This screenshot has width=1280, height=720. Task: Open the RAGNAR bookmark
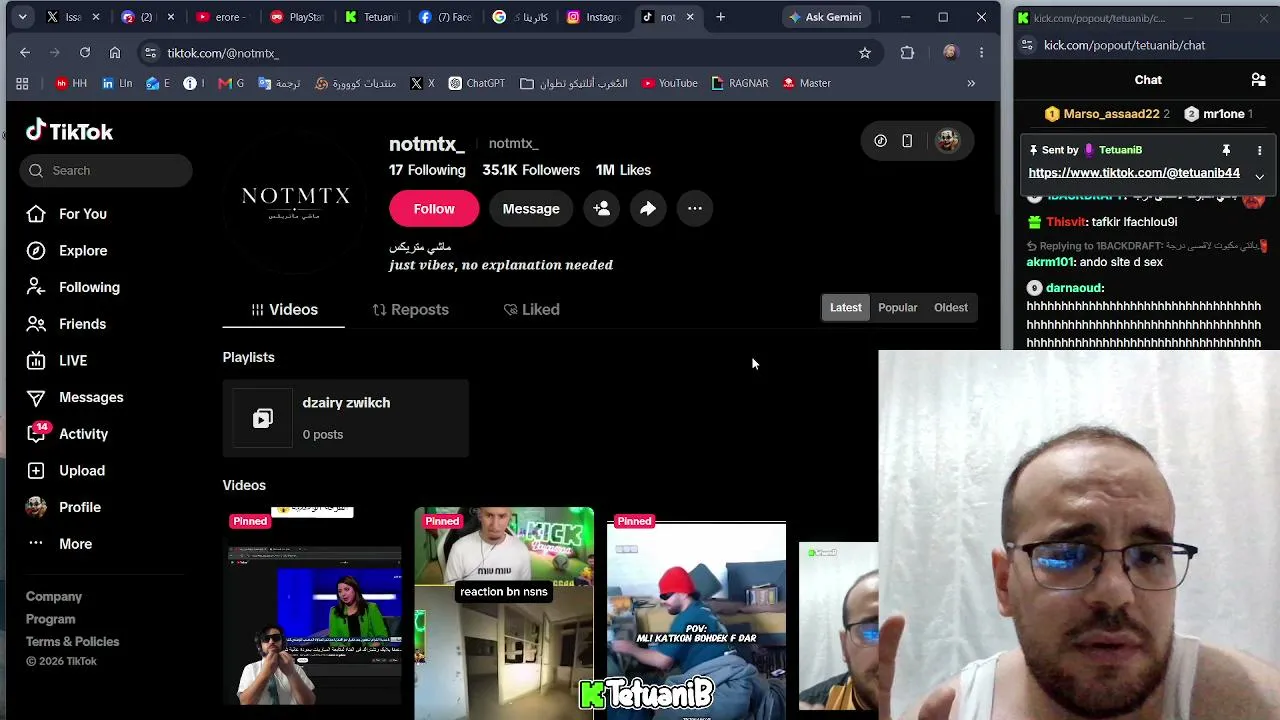[x=740, y=84]
